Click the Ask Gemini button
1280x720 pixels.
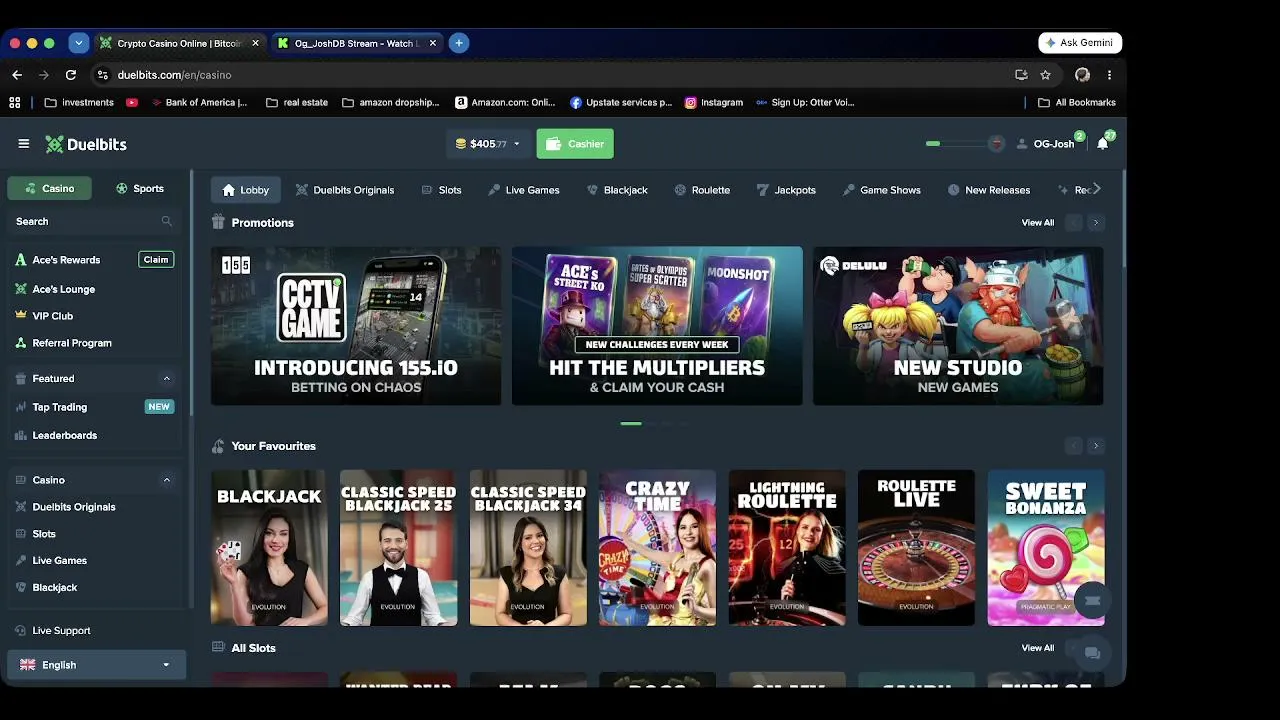pyautogui.click(x=1080, y=43)
